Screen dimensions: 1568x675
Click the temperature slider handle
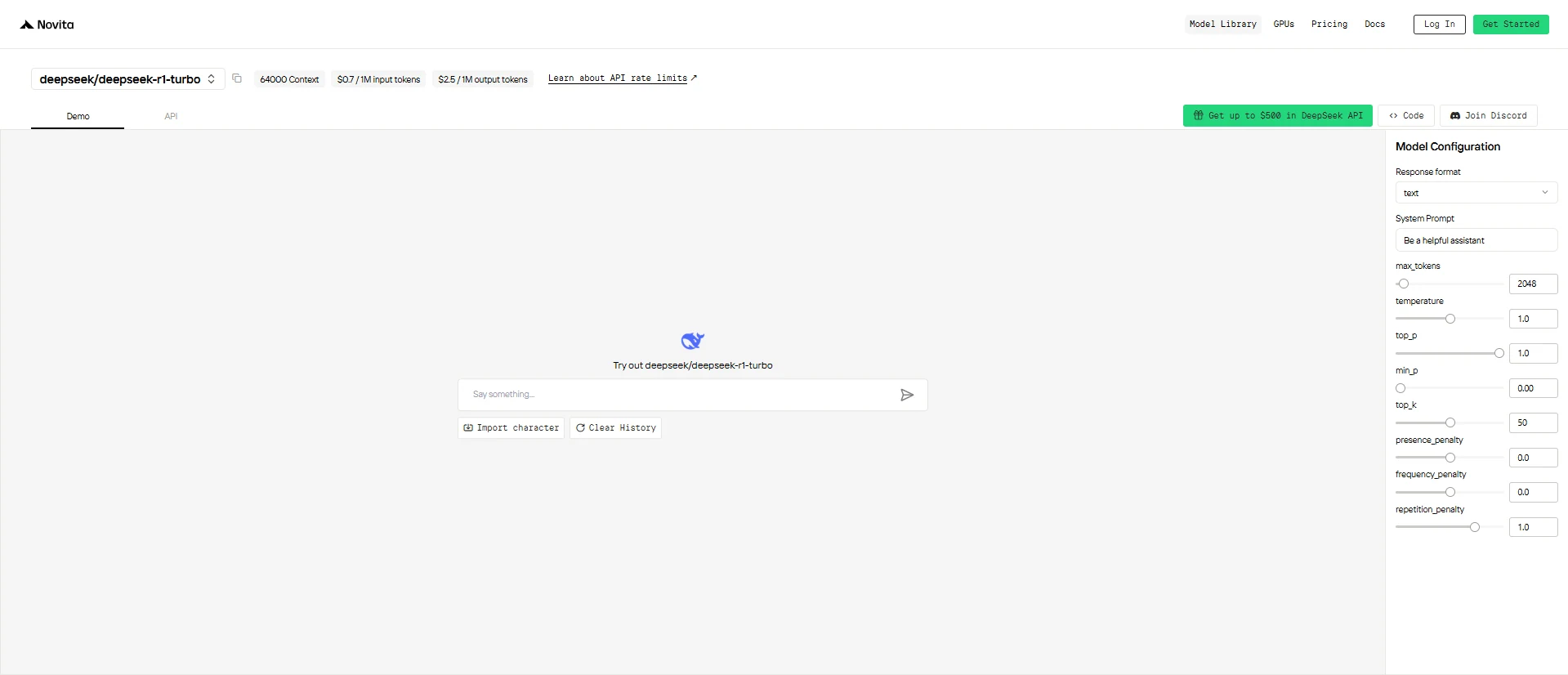click(1450, 319)
